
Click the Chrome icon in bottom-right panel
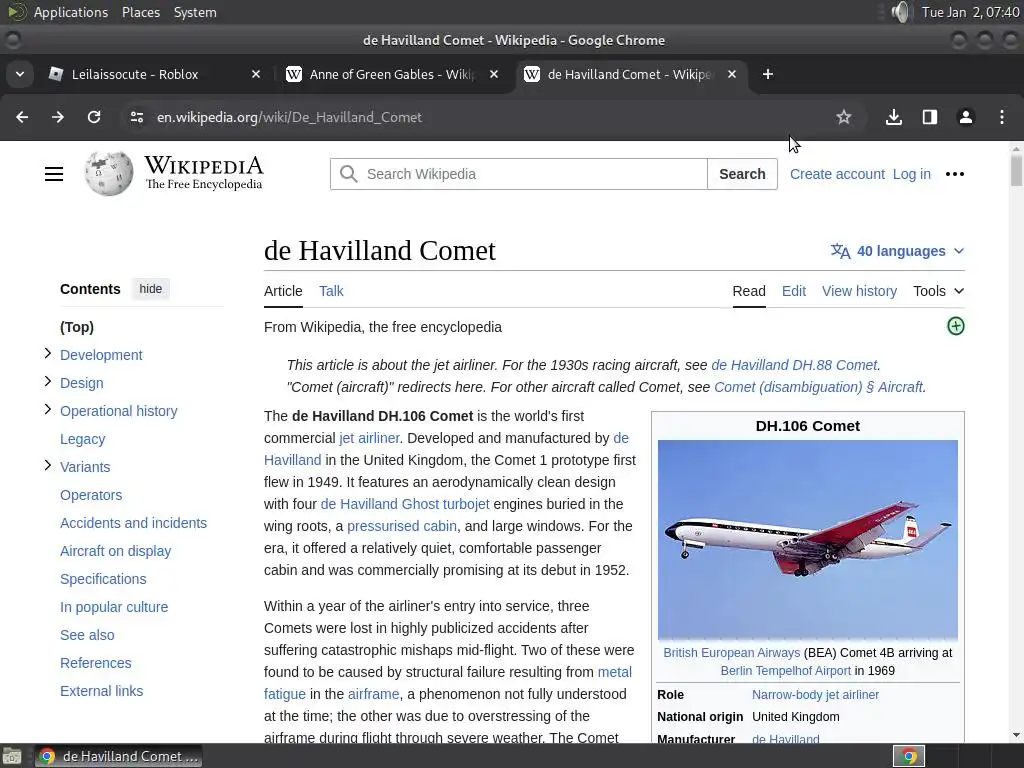pyautogui.click(x=909, y=756)
